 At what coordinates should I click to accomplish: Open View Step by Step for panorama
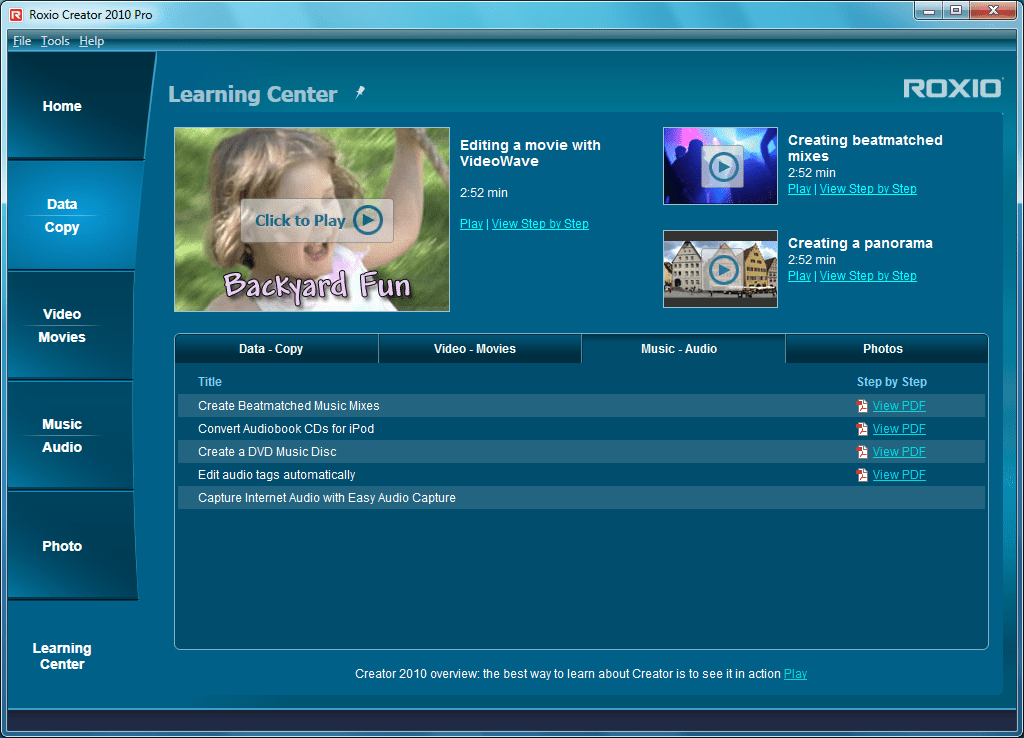868,276
